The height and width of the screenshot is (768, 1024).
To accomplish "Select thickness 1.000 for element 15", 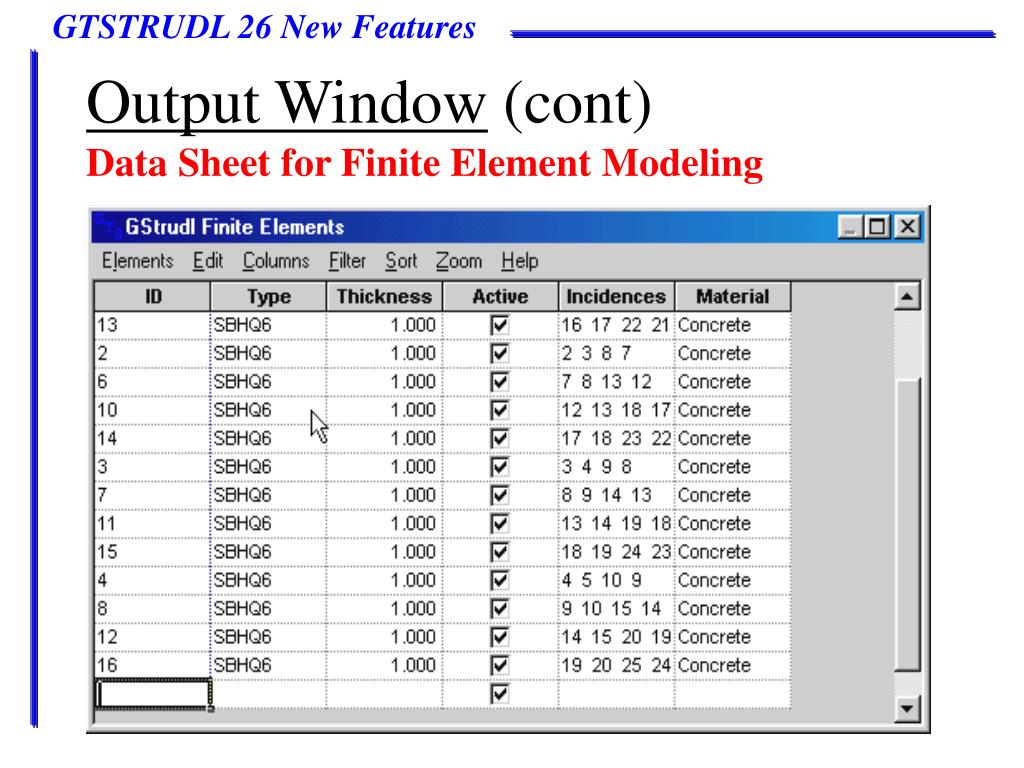I will pyautogui.click(x=385, y=552).
